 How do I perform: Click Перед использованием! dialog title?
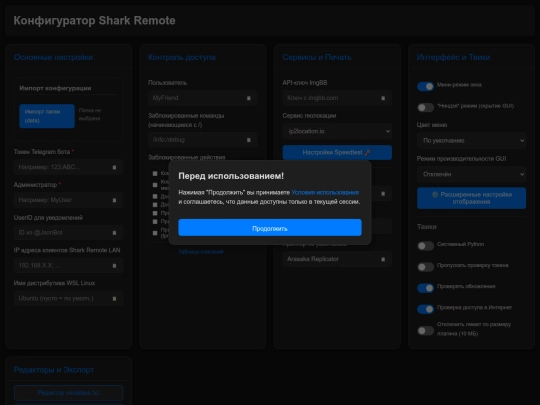coord(231,176)
